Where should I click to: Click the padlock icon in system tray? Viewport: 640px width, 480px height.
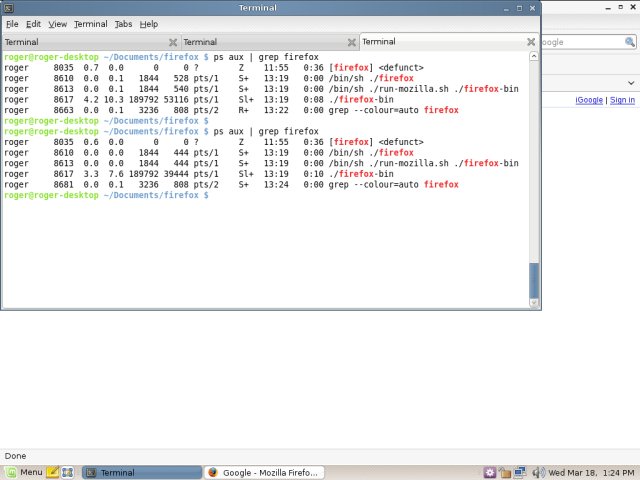click(x=505, y=472)
